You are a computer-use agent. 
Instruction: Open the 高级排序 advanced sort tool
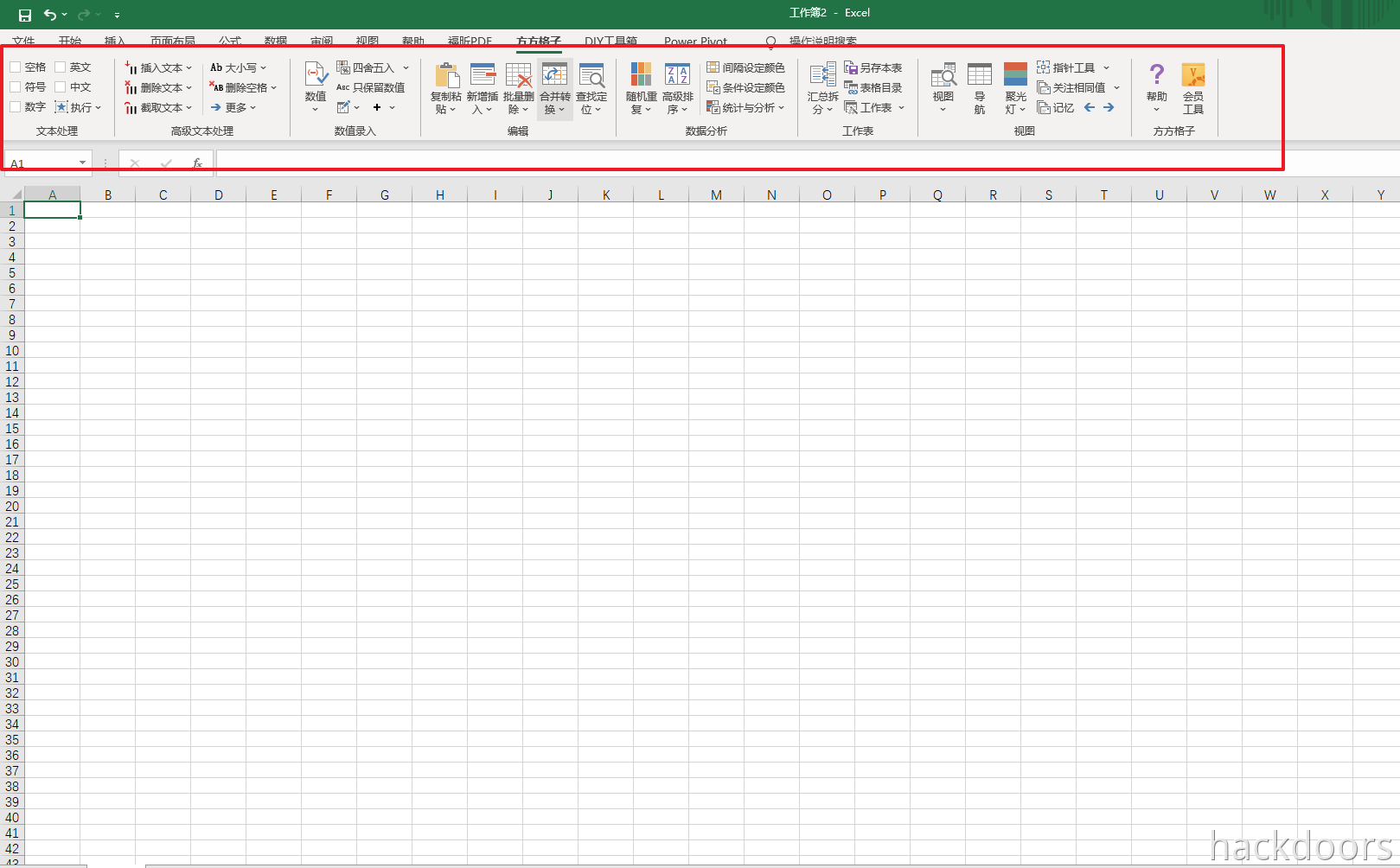pos(678,89)
